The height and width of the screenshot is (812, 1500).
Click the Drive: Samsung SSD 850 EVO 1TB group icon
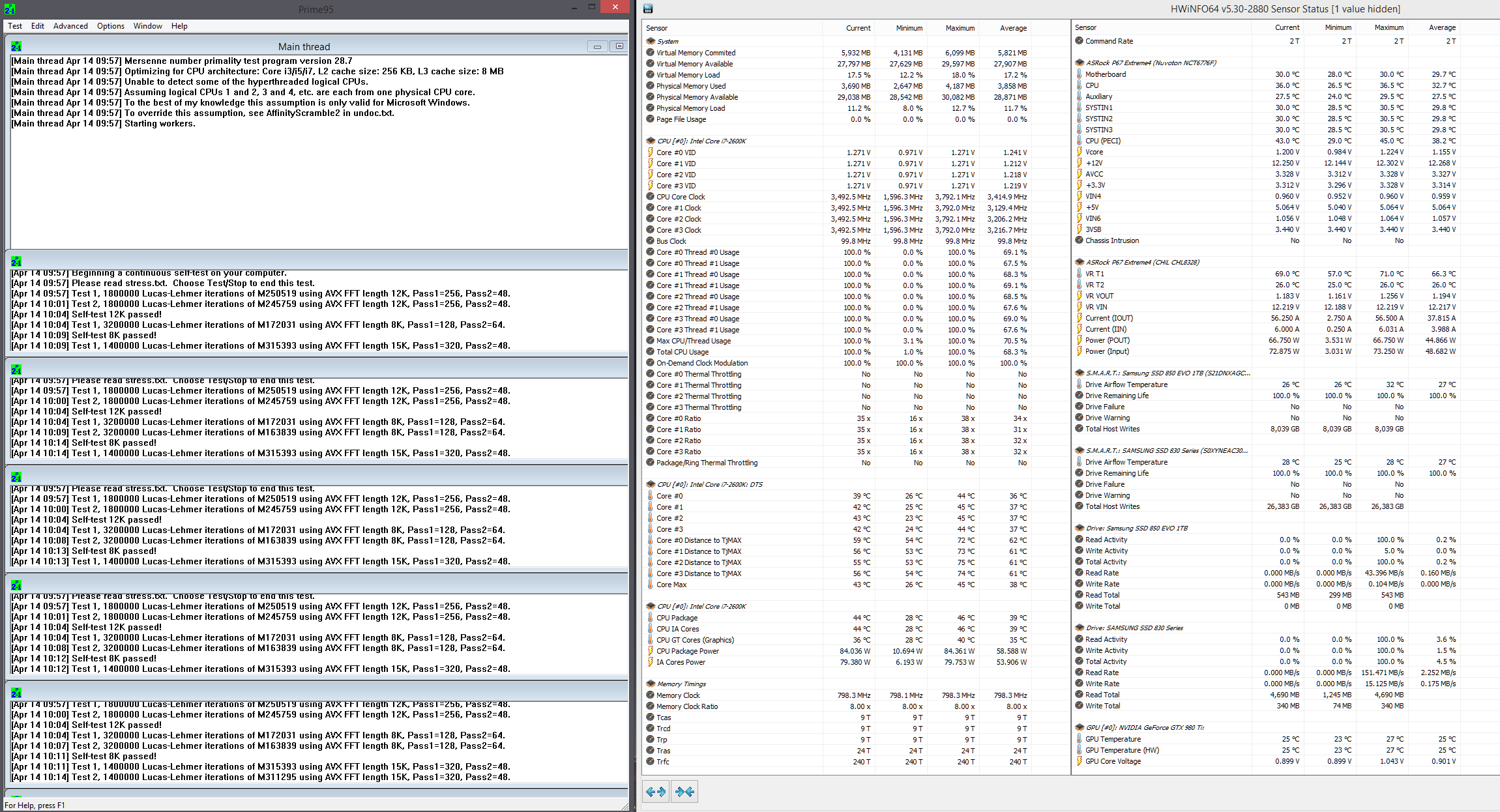point(1080,528)
